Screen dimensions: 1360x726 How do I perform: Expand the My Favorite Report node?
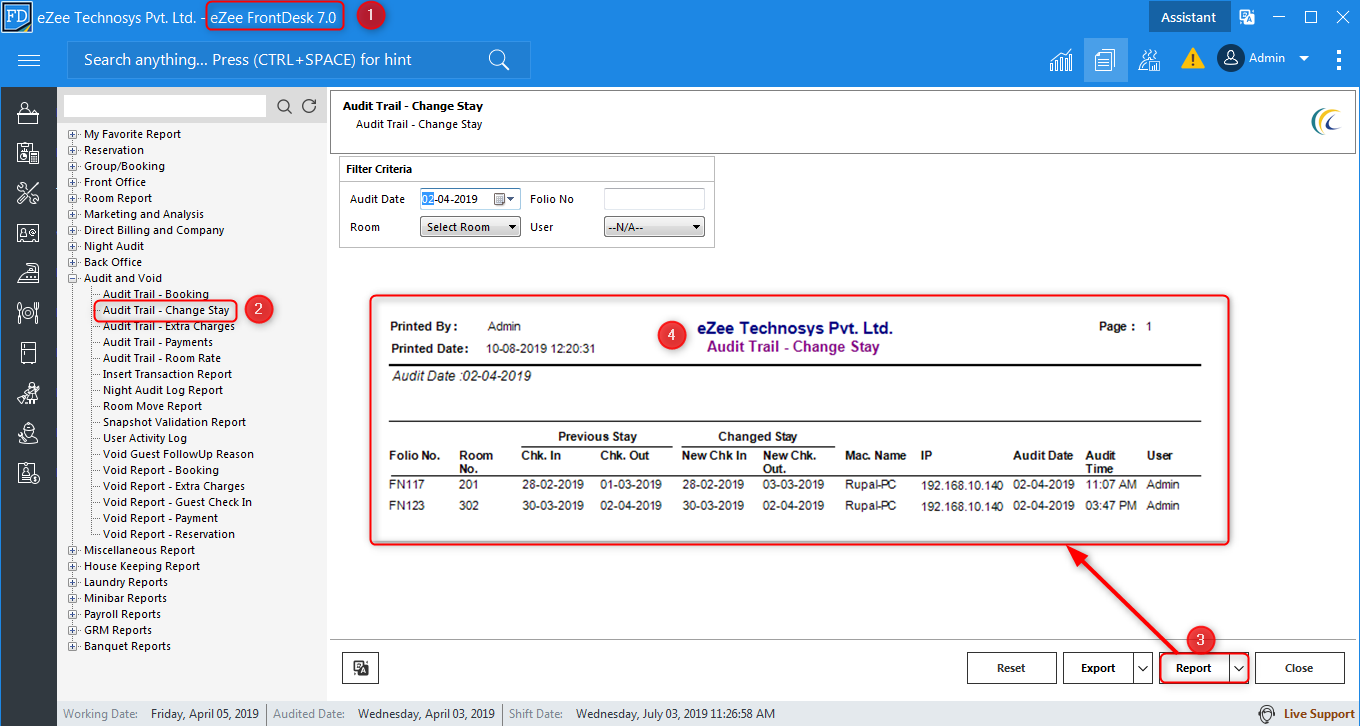coord(72,134)
